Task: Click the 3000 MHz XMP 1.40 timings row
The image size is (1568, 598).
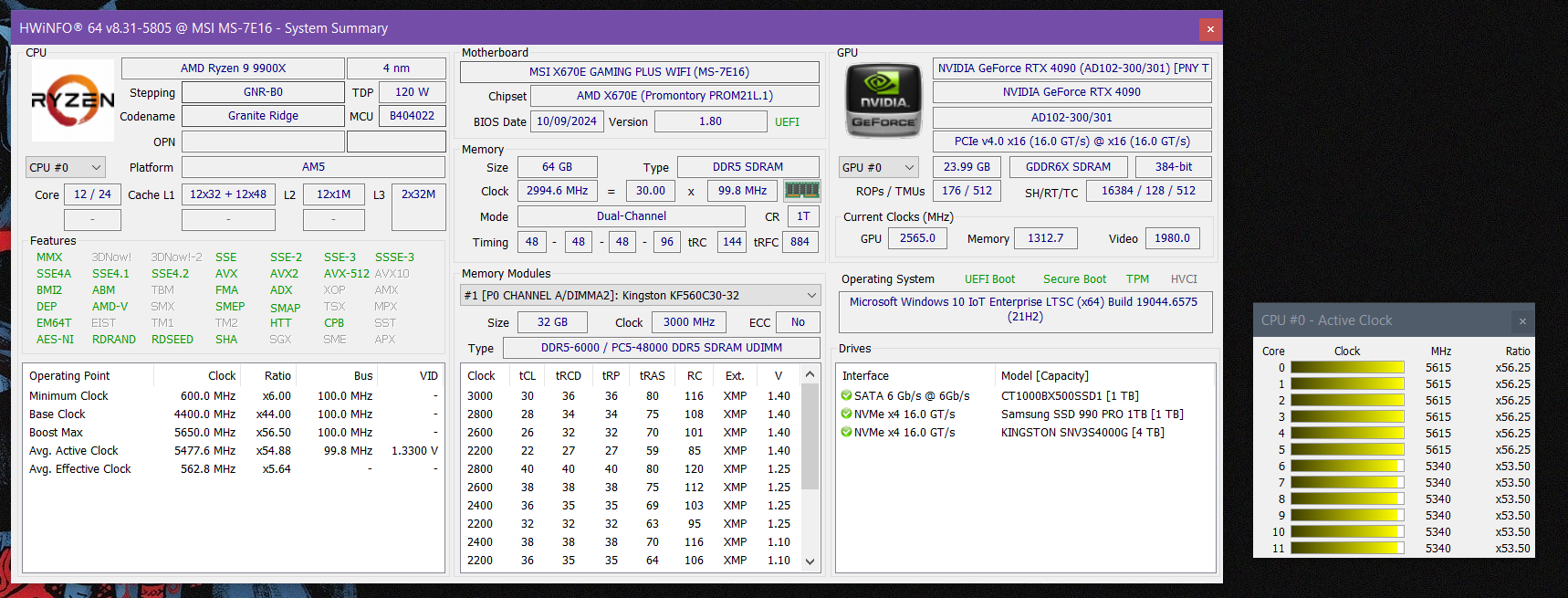Action: pyautogui.click(x=630, y=396)
